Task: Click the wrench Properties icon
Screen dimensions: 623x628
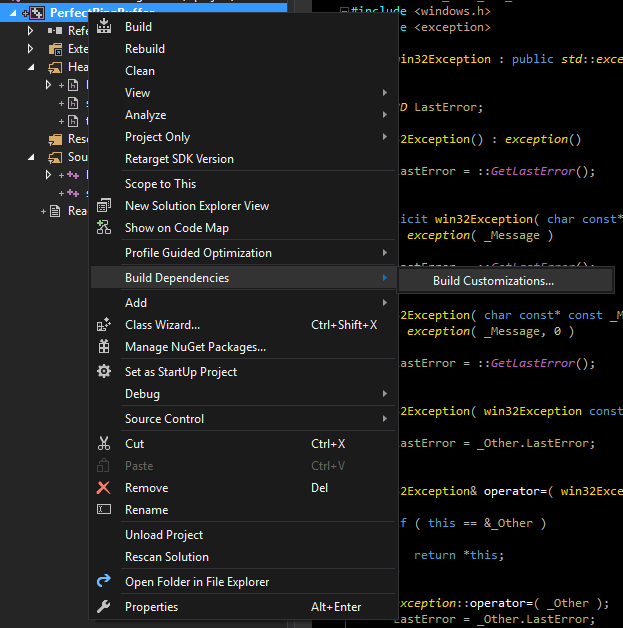Action: click(104, 606)
